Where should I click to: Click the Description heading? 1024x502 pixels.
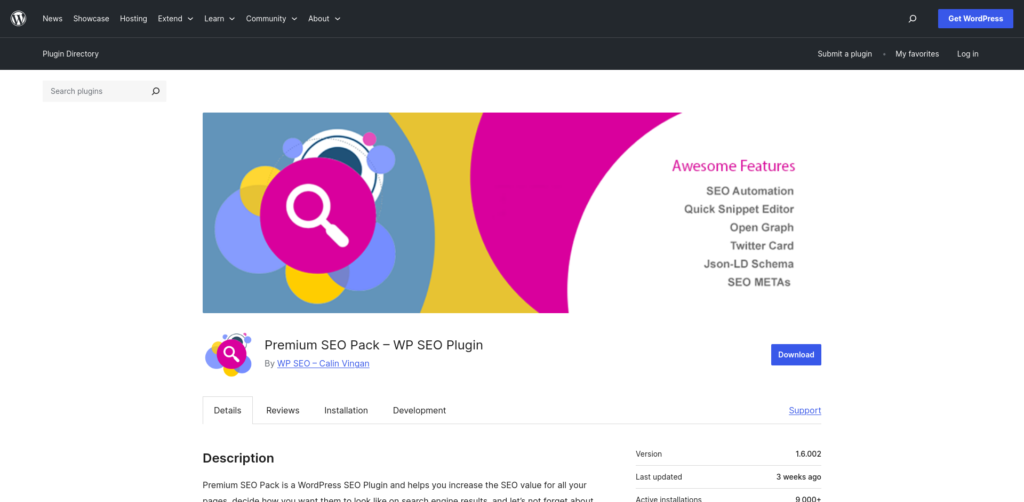[238, 458]
